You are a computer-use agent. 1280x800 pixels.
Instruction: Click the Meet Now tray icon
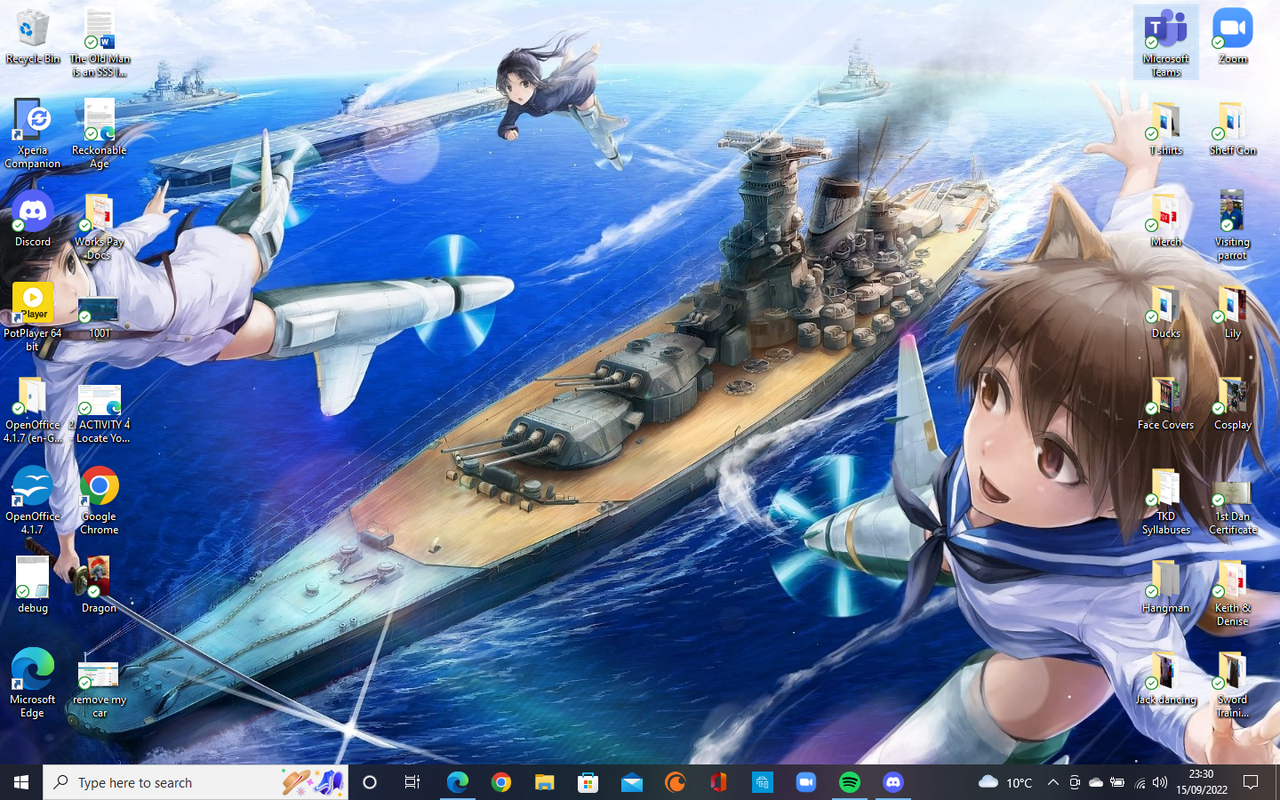point(1075,782)
